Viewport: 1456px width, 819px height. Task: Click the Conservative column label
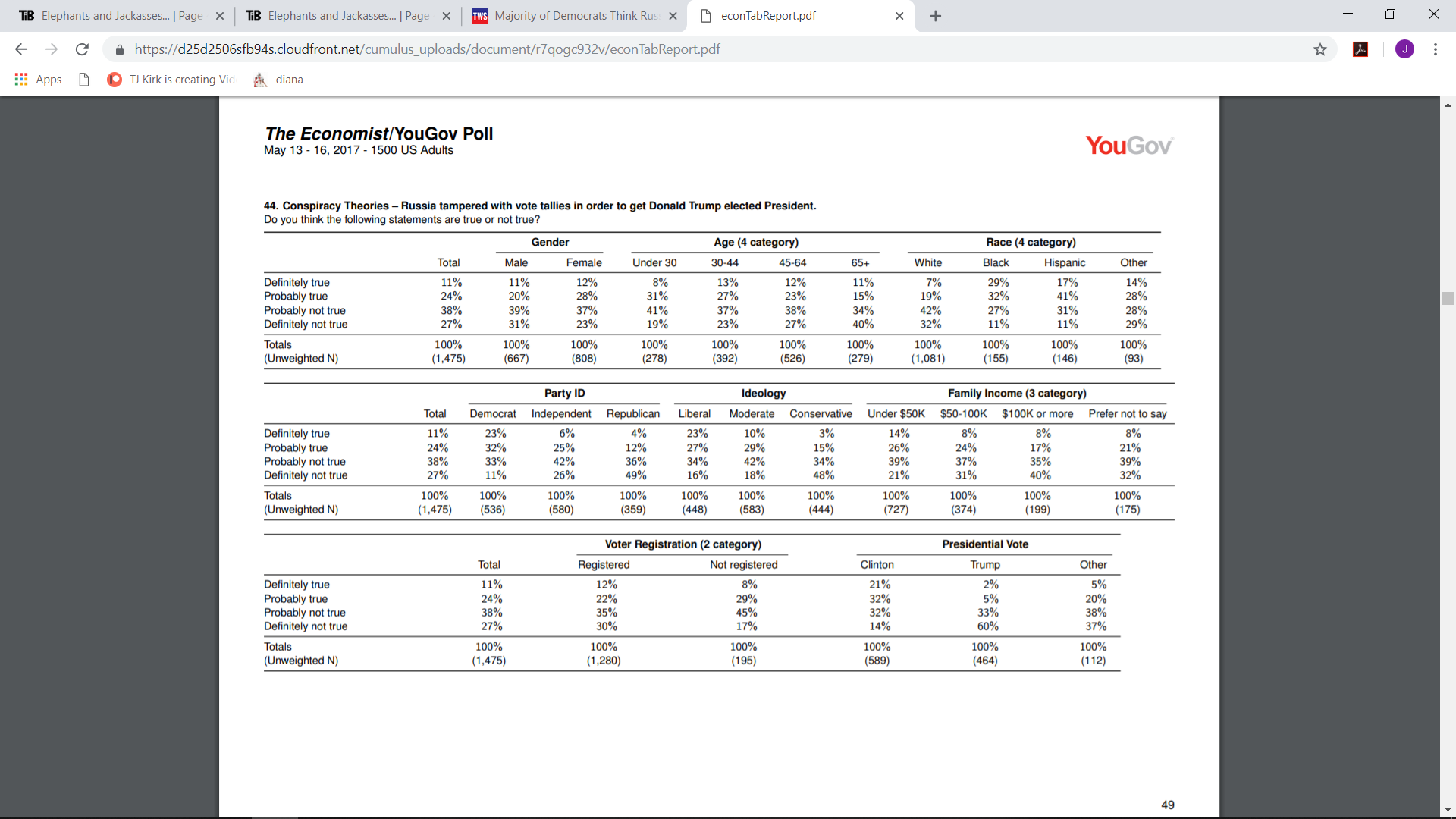pyautogui.click(x=821, y=413)
